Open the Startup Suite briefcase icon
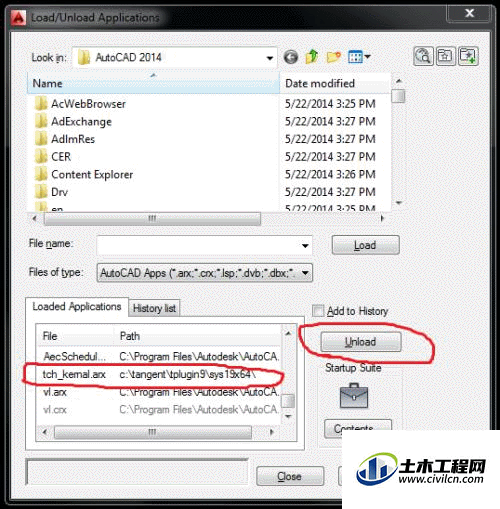 click(x=354, y=396)
